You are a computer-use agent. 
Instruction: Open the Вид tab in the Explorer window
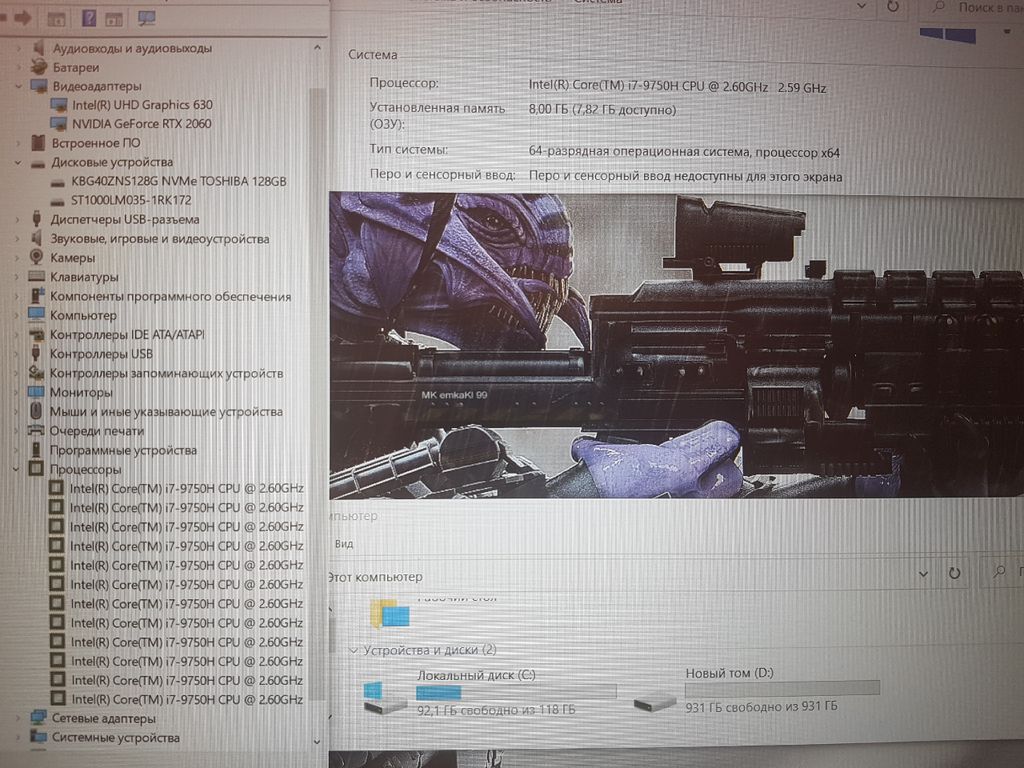coord(344,543)
